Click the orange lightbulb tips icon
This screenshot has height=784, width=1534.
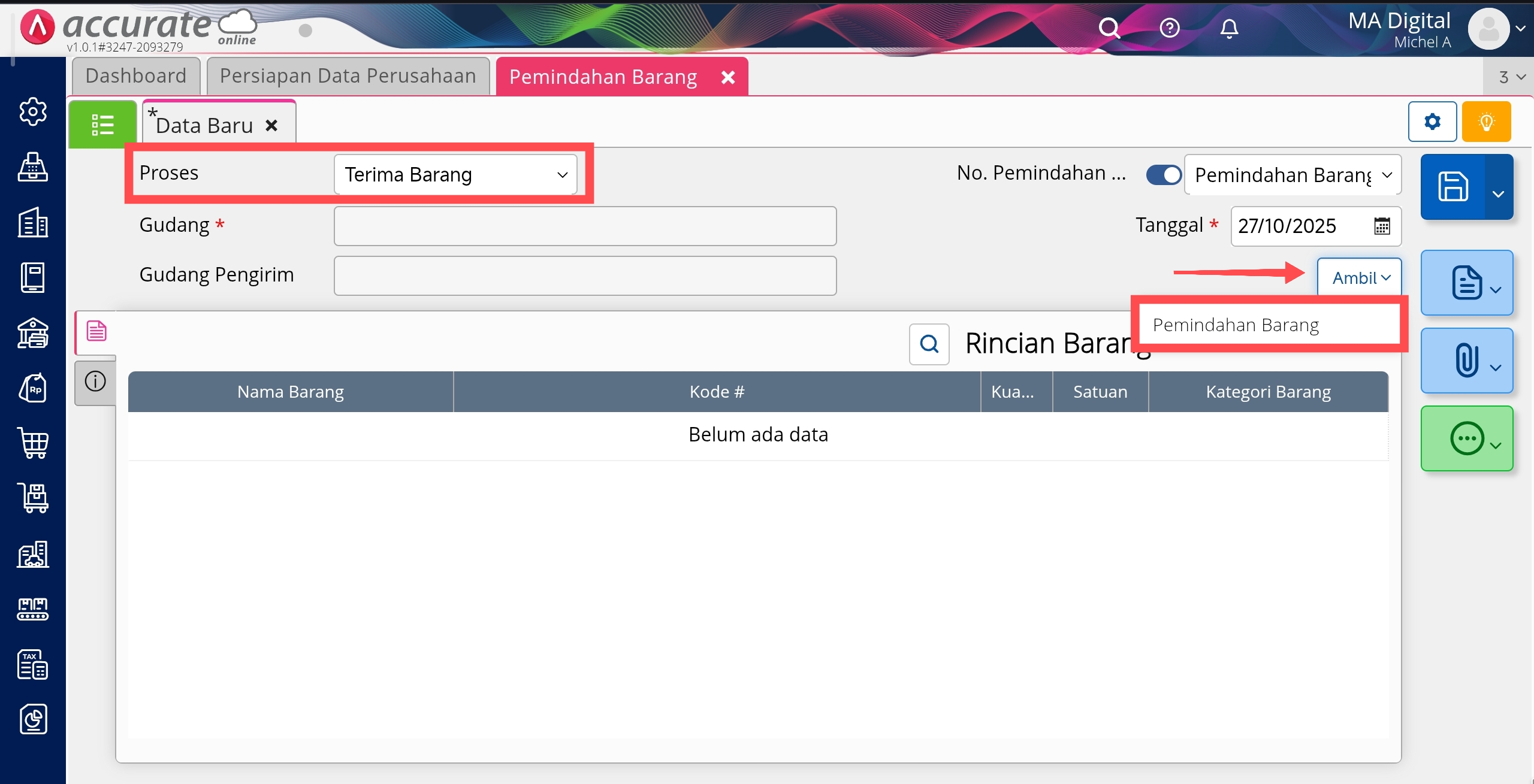pos(1486,122)
